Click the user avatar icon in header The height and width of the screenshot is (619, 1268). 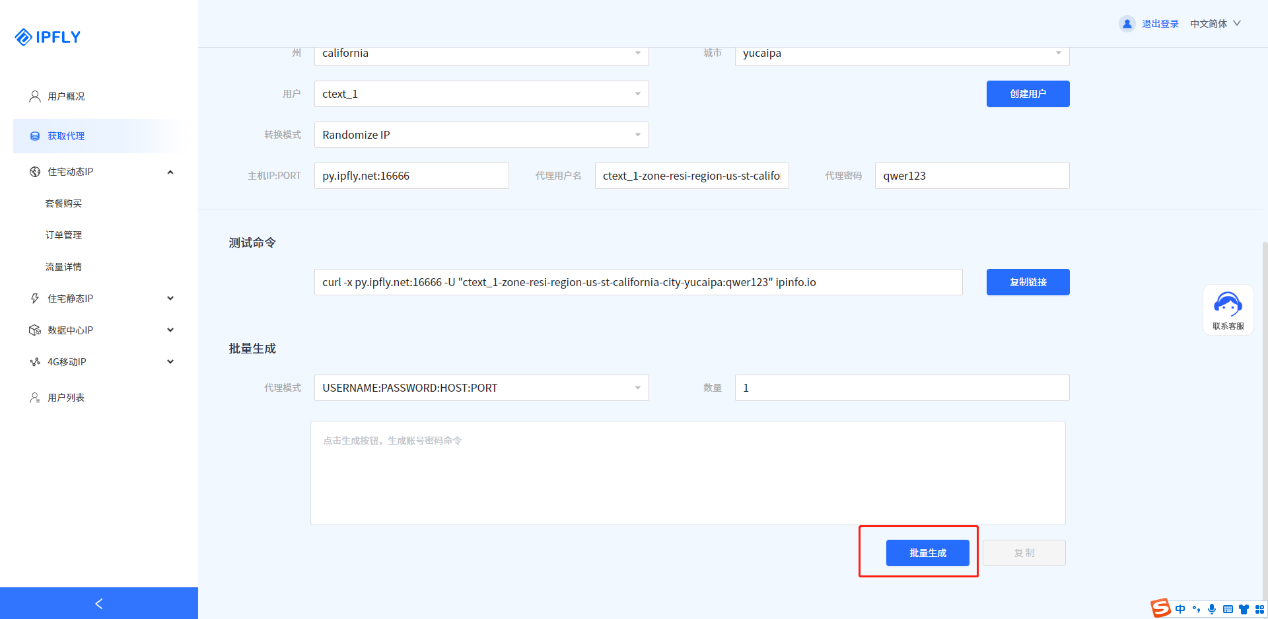(1127, 24)
